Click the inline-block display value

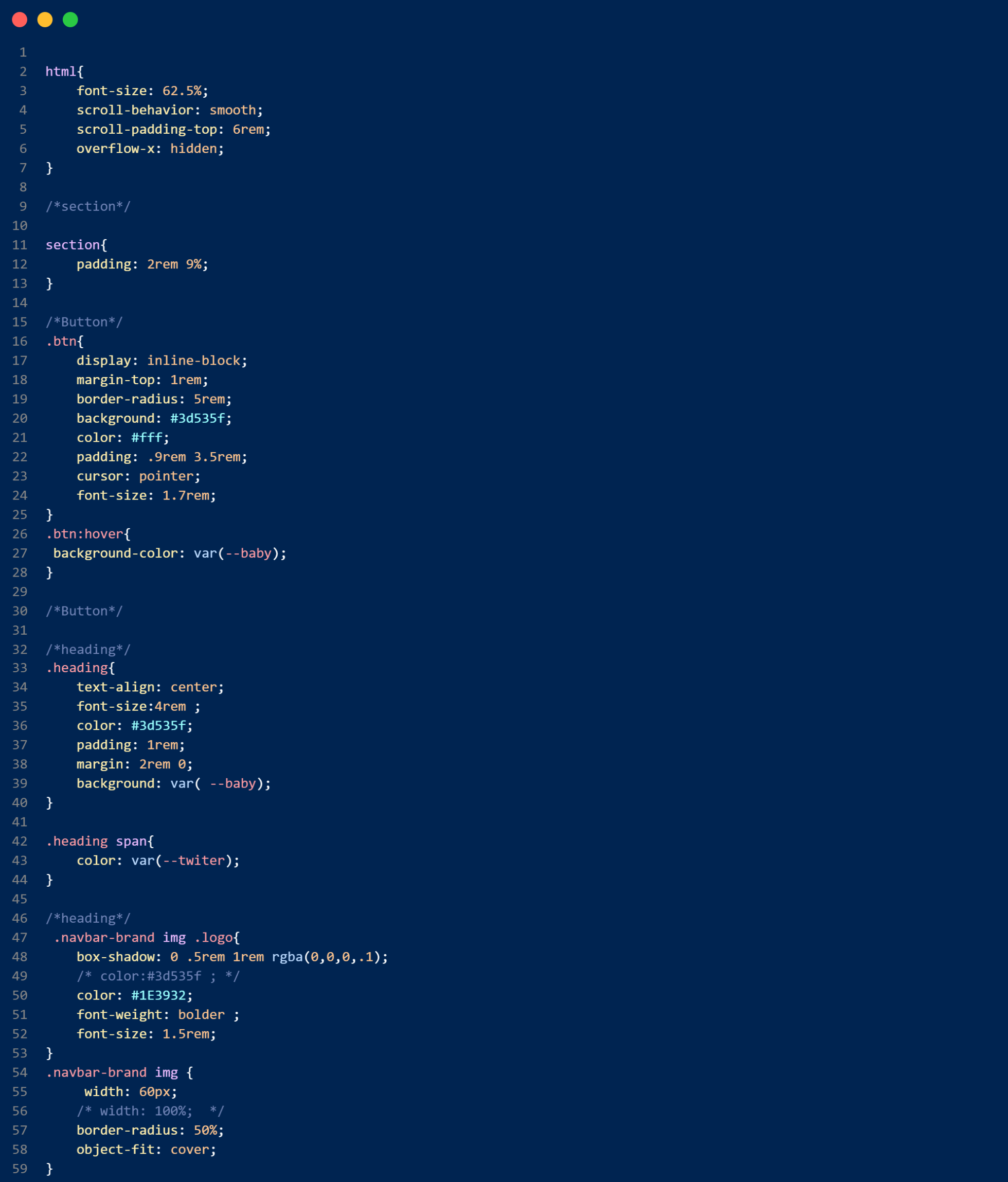click(193, 361)
